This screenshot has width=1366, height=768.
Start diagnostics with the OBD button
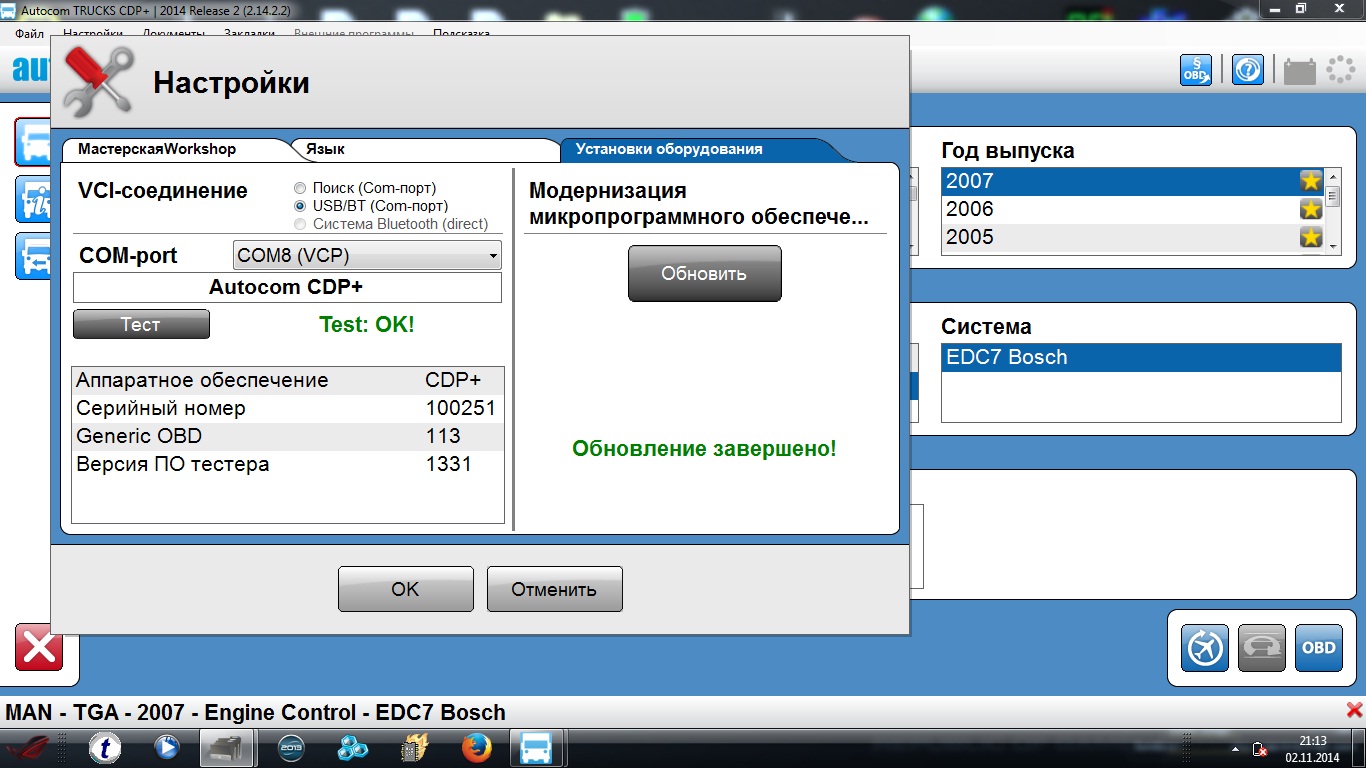click(x=1318, y=647)
